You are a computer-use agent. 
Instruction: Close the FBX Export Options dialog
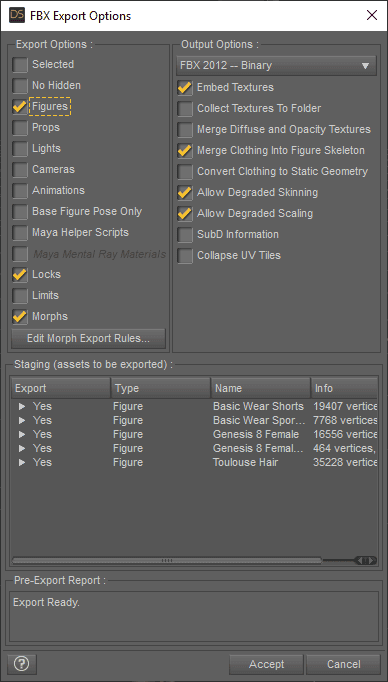(x=372, y=16)
